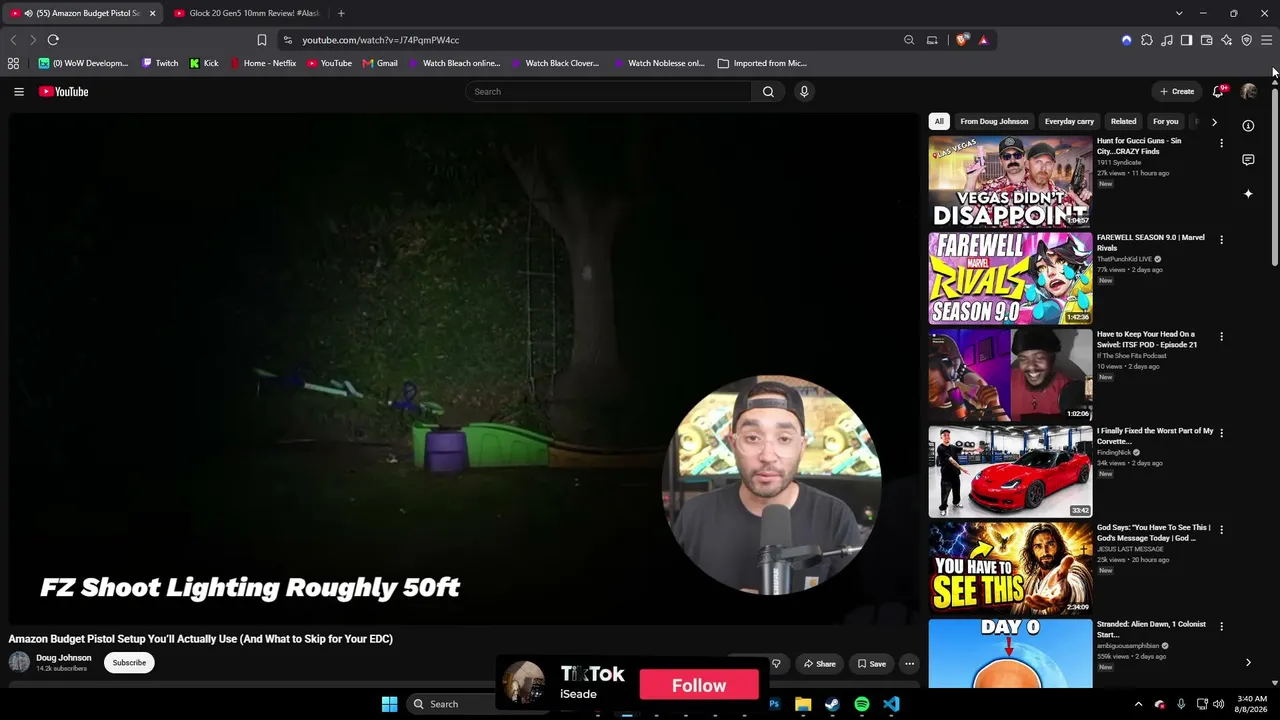The image size is (1280, 720).
Task: Open Brave Rewards triangle icon
Action: (x=983, y=40)
